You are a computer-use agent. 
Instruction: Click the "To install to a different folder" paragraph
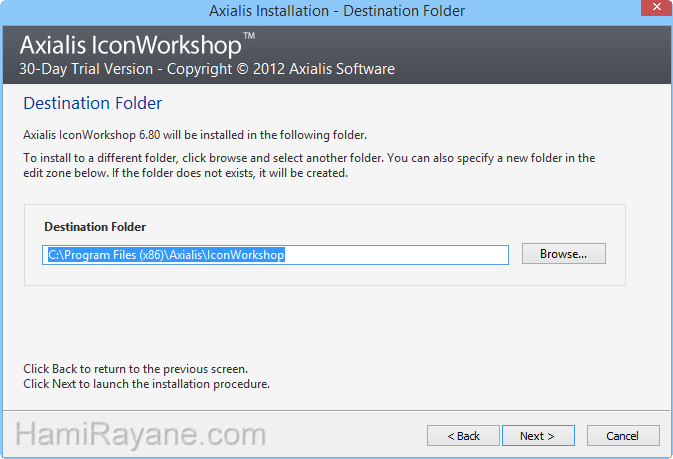coord(309,166)
